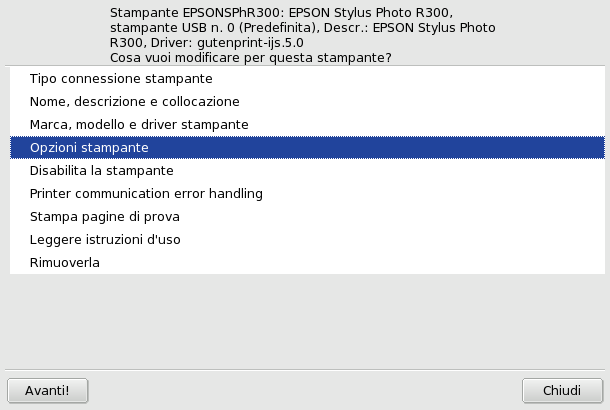This screenshot has height=410, width=610.
Task: Choose Printer communication error handling
Action: 146,193
